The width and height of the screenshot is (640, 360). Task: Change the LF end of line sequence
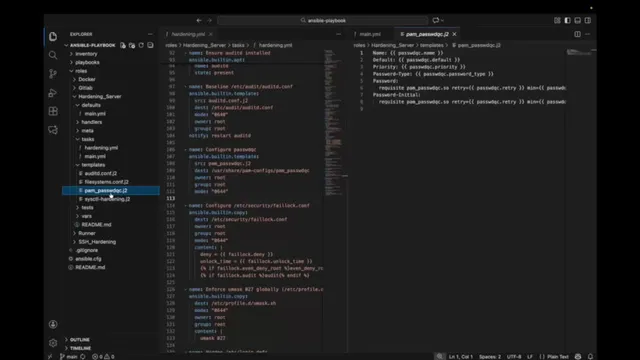pyautogui.click(x=529, y=357)
